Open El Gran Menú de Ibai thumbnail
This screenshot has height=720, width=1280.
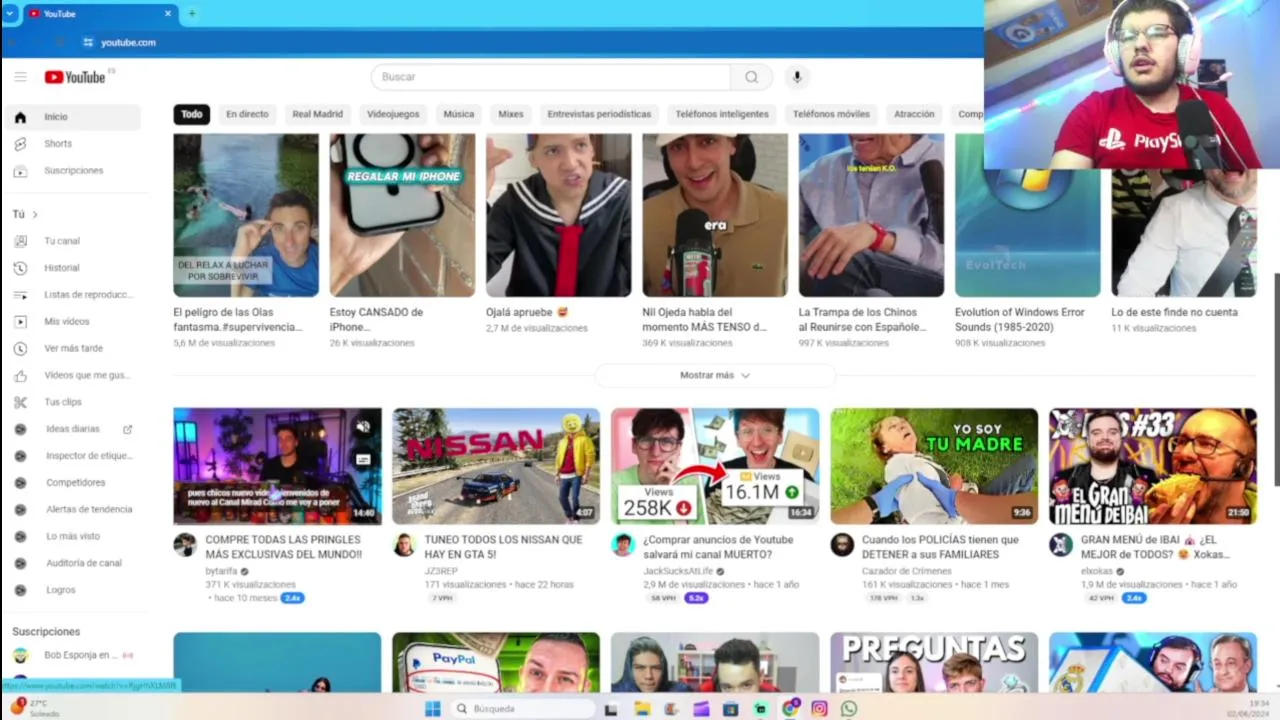(x=1153, y=466)
